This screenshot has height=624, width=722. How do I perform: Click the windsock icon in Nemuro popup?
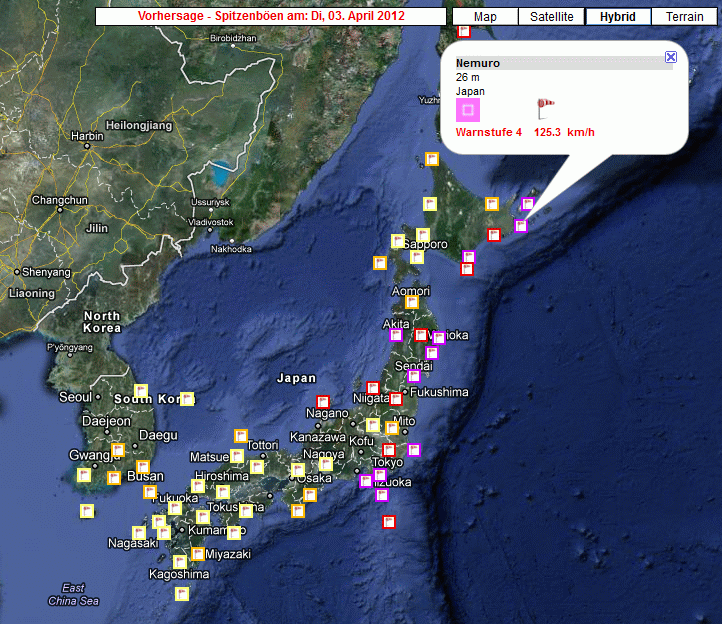click(x=546, y=109)
